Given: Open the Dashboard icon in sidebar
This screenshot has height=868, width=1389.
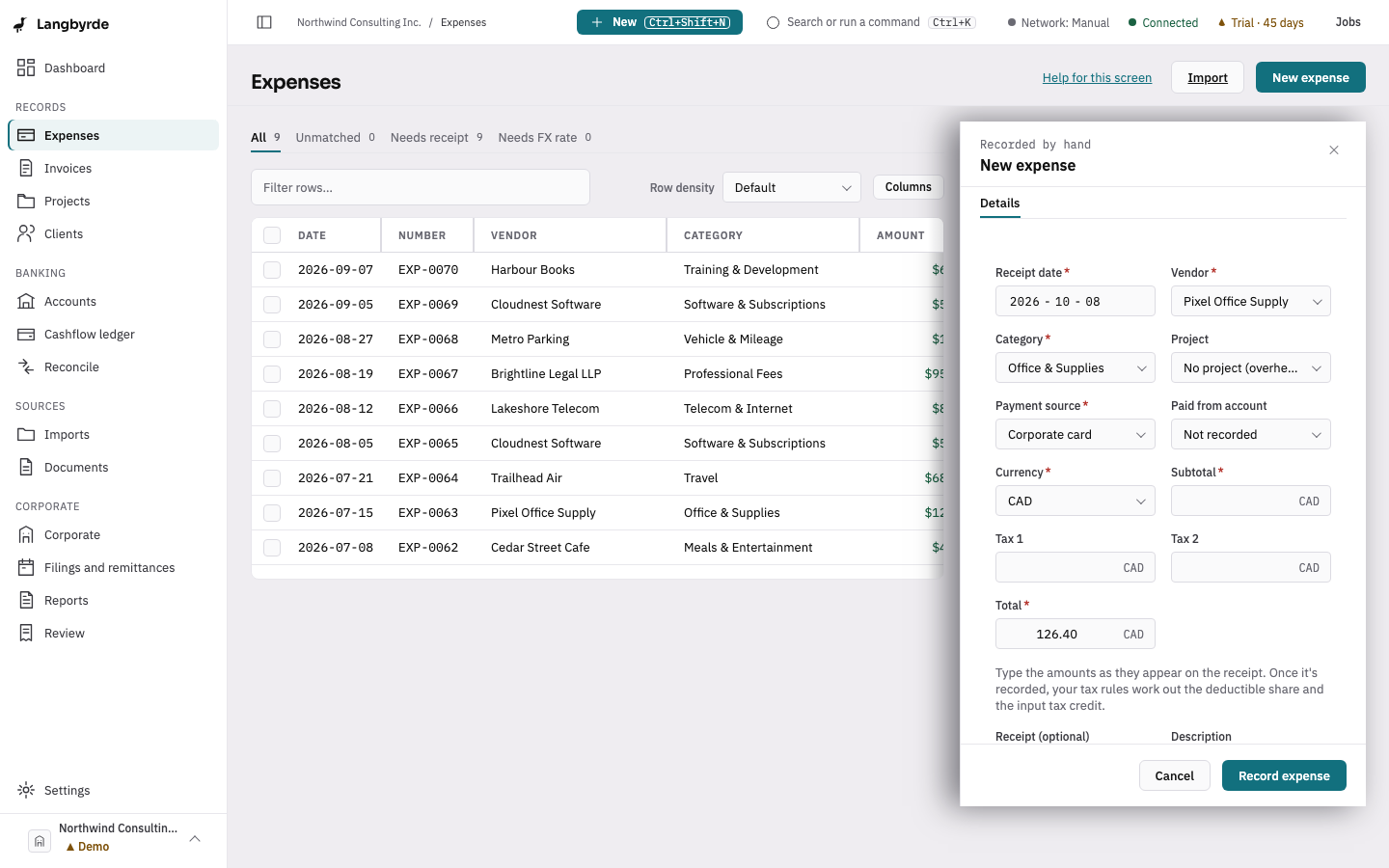Looking at the screenshot, I should [26, 68].
